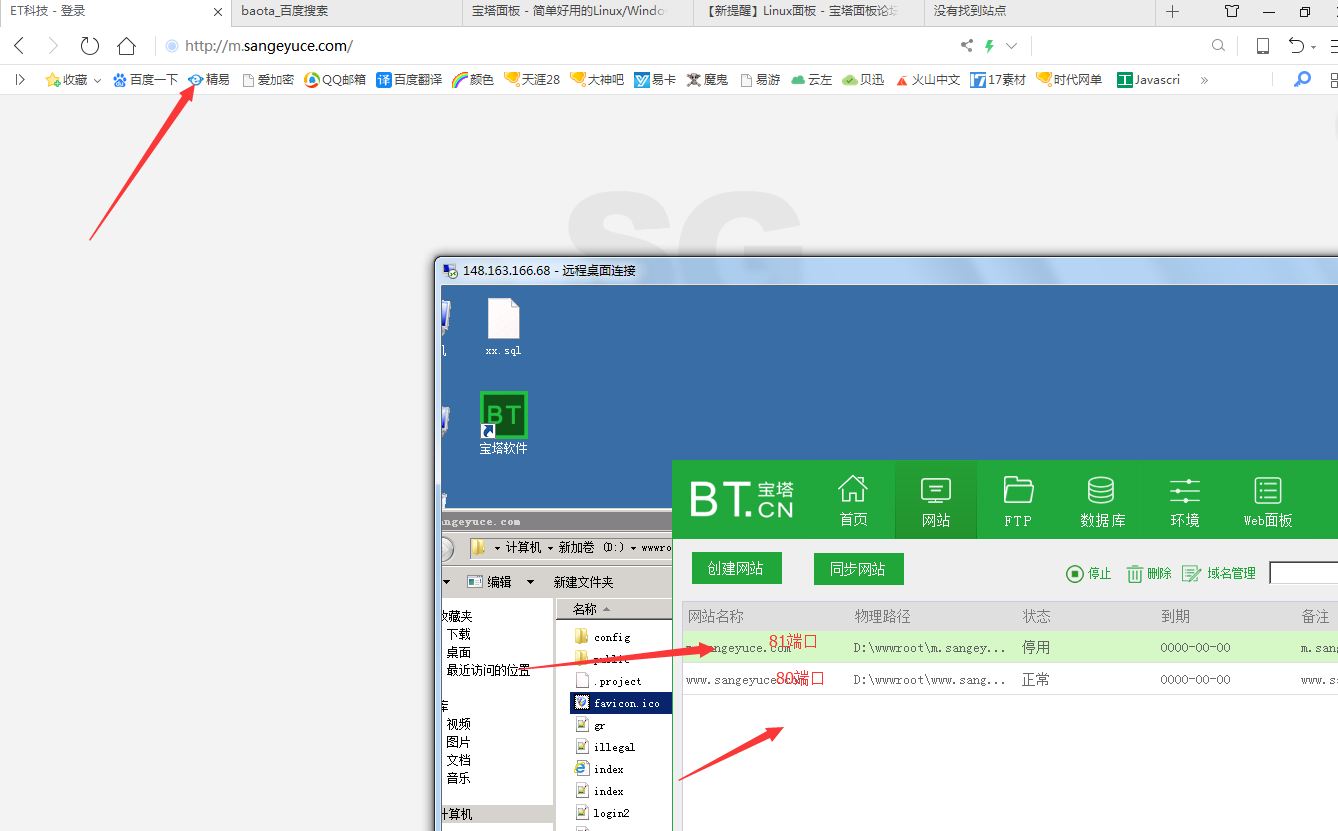Open the 百度翻译 bookmark
The image size is (1338, 831).
[x=409, y=80]
